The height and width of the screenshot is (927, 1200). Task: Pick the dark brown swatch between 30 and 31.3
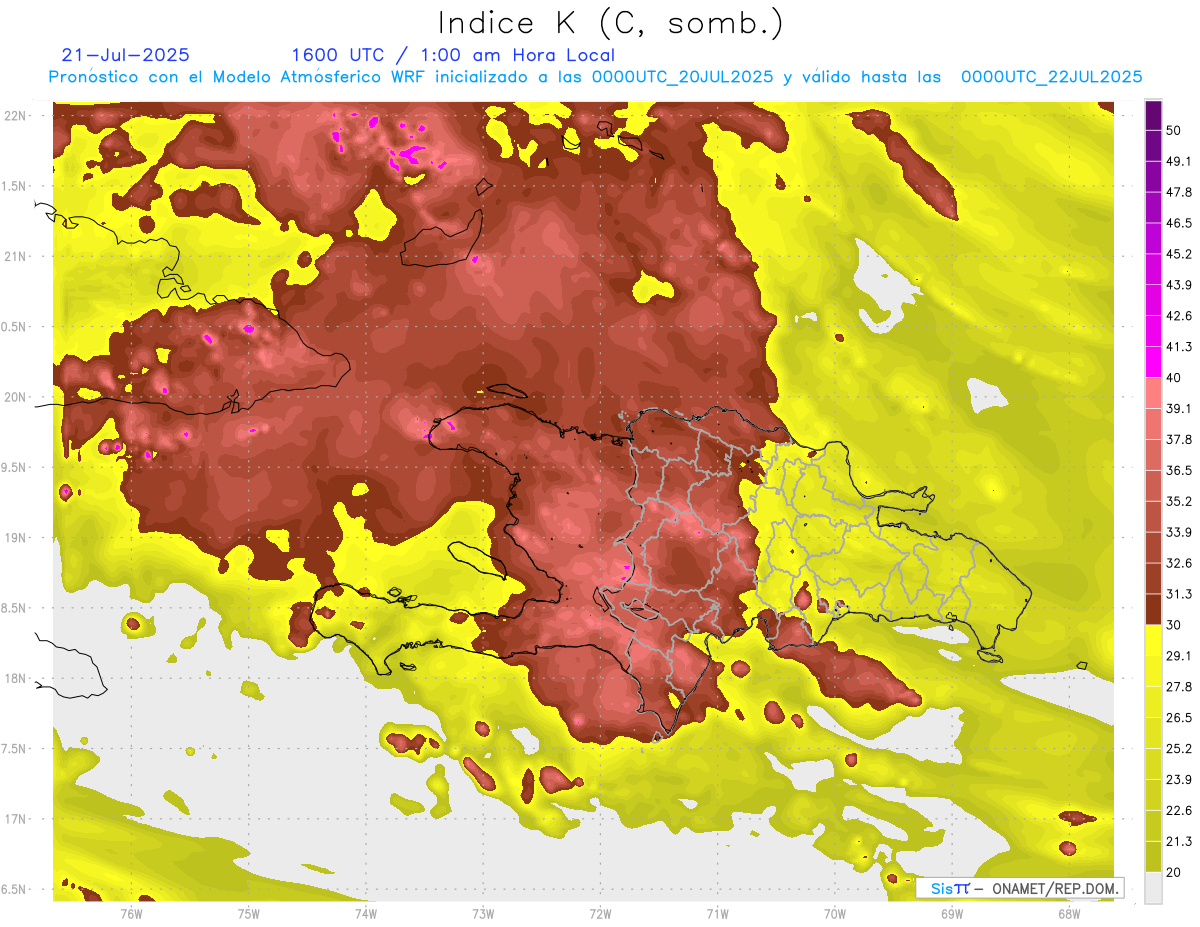[x=1153, y=609]
